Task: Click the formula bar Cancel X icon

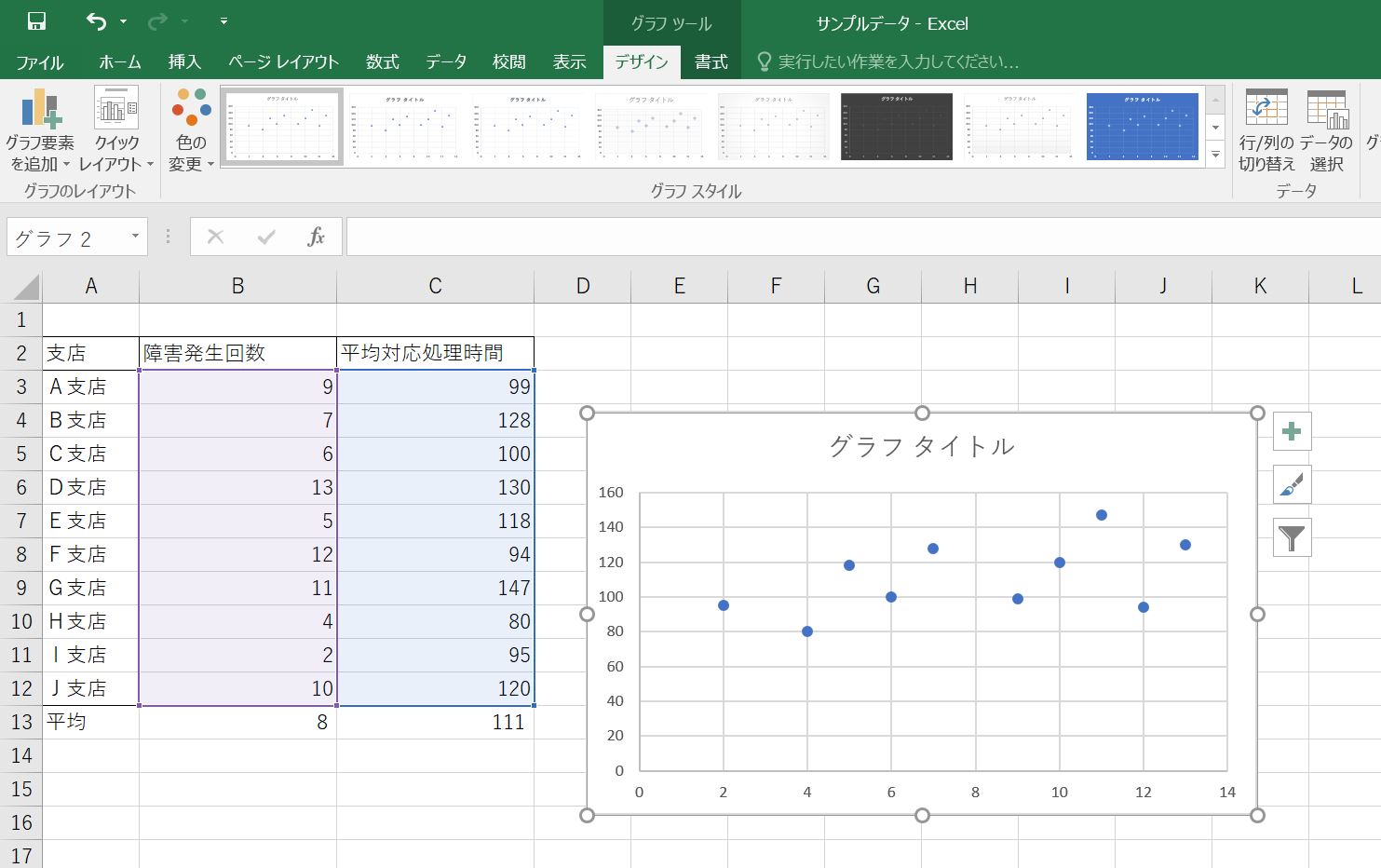Action: point(215,237)
